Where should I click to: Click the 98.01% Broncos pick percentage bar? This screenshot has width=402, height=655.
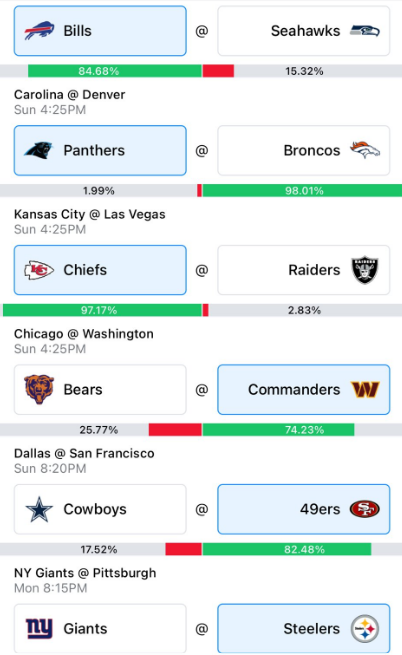tap(302, 190)
